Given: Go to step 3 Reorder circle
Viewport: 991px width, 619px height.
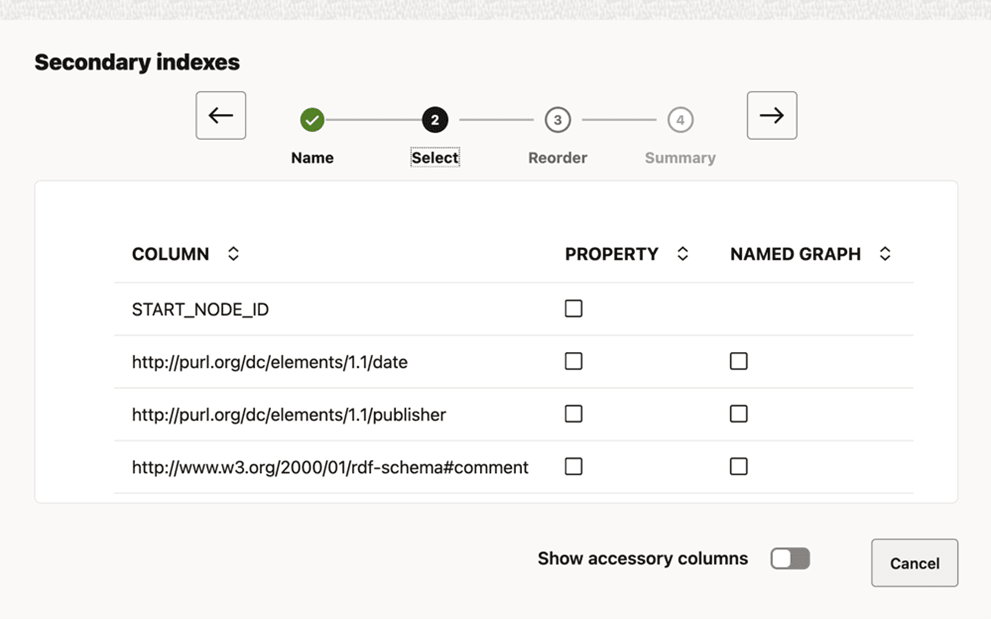Looking at the screenshot, I should [557, 120].
